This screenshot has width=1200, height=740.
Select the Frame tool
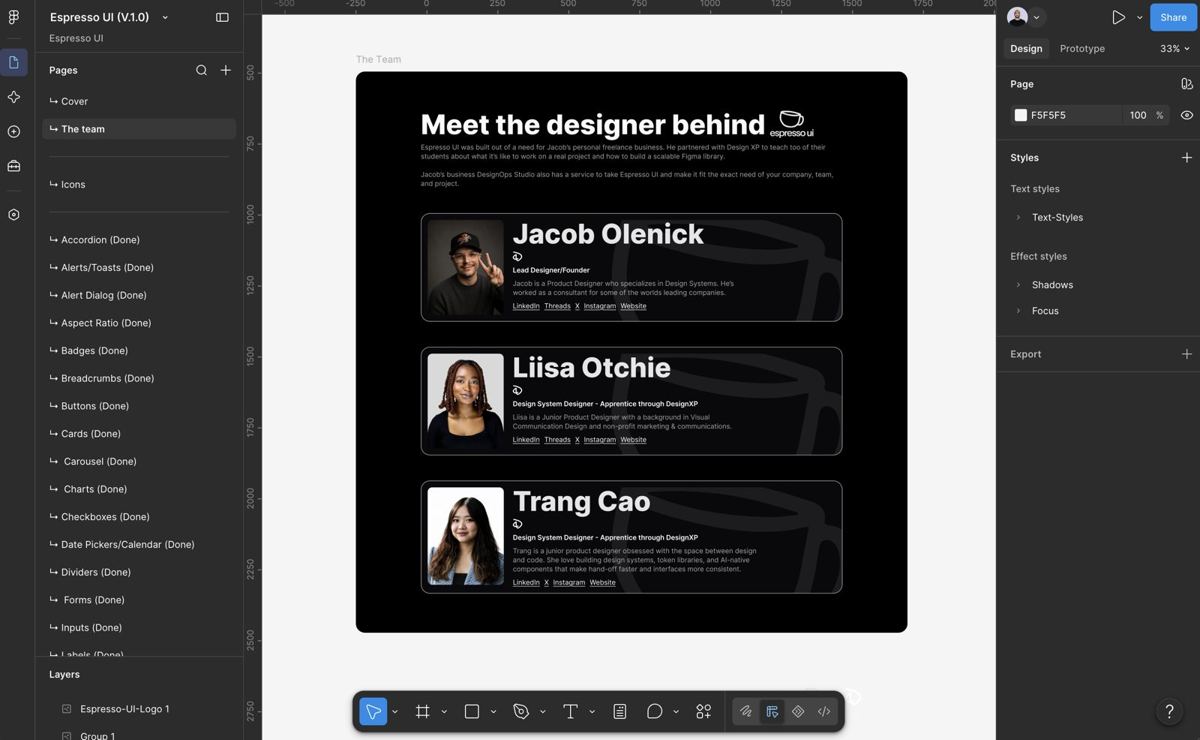[x=422, y=711]
